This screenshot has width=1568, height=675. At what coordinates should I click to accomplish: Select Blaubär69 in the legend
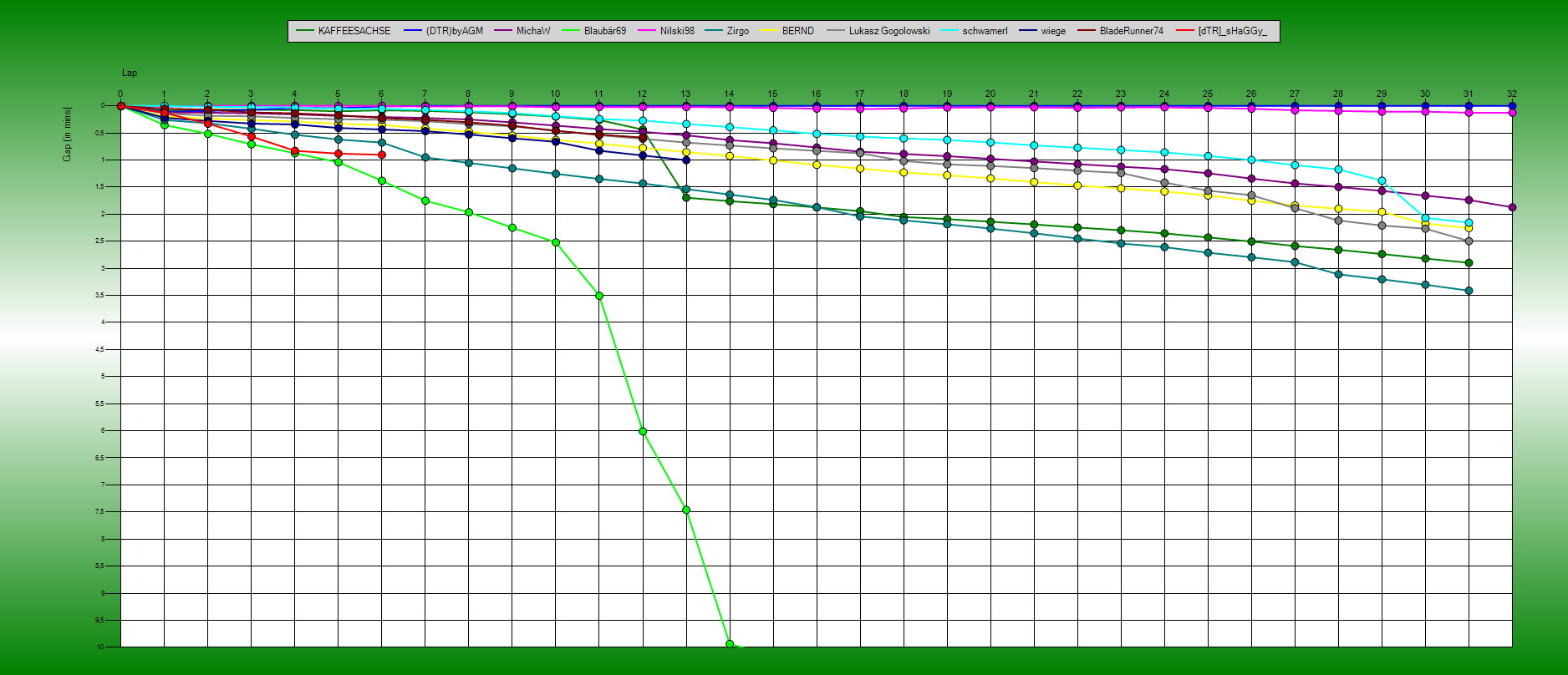click(593, 31)
